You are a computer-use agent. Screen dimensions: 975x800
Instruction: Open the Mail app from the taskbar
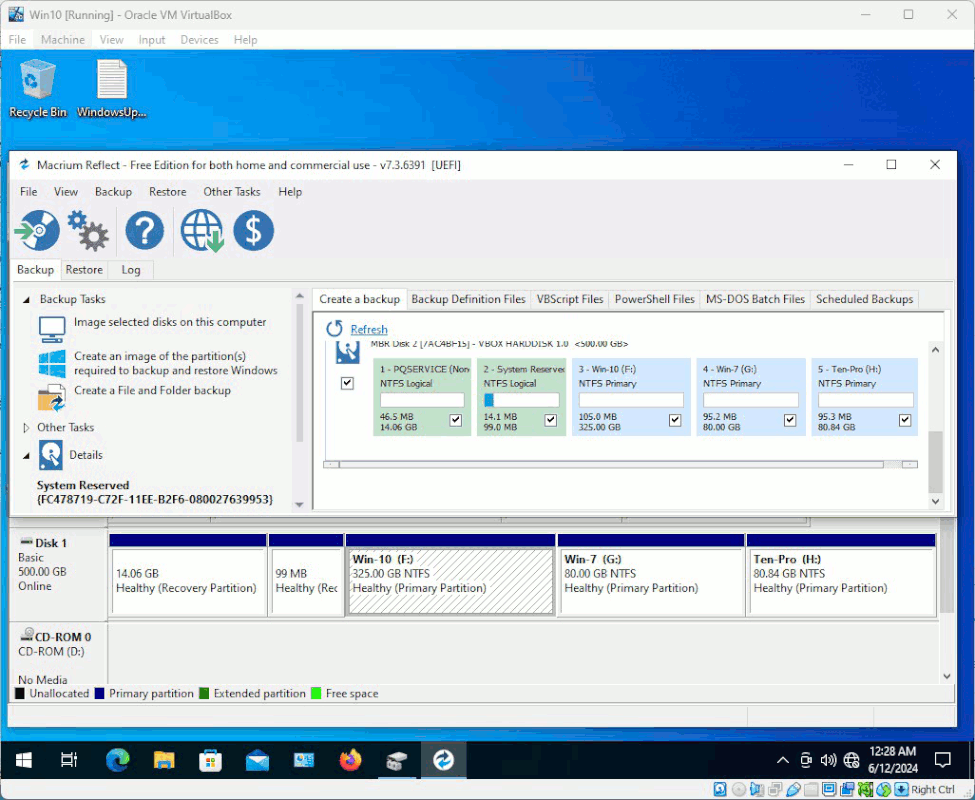[x=257, y=760]
